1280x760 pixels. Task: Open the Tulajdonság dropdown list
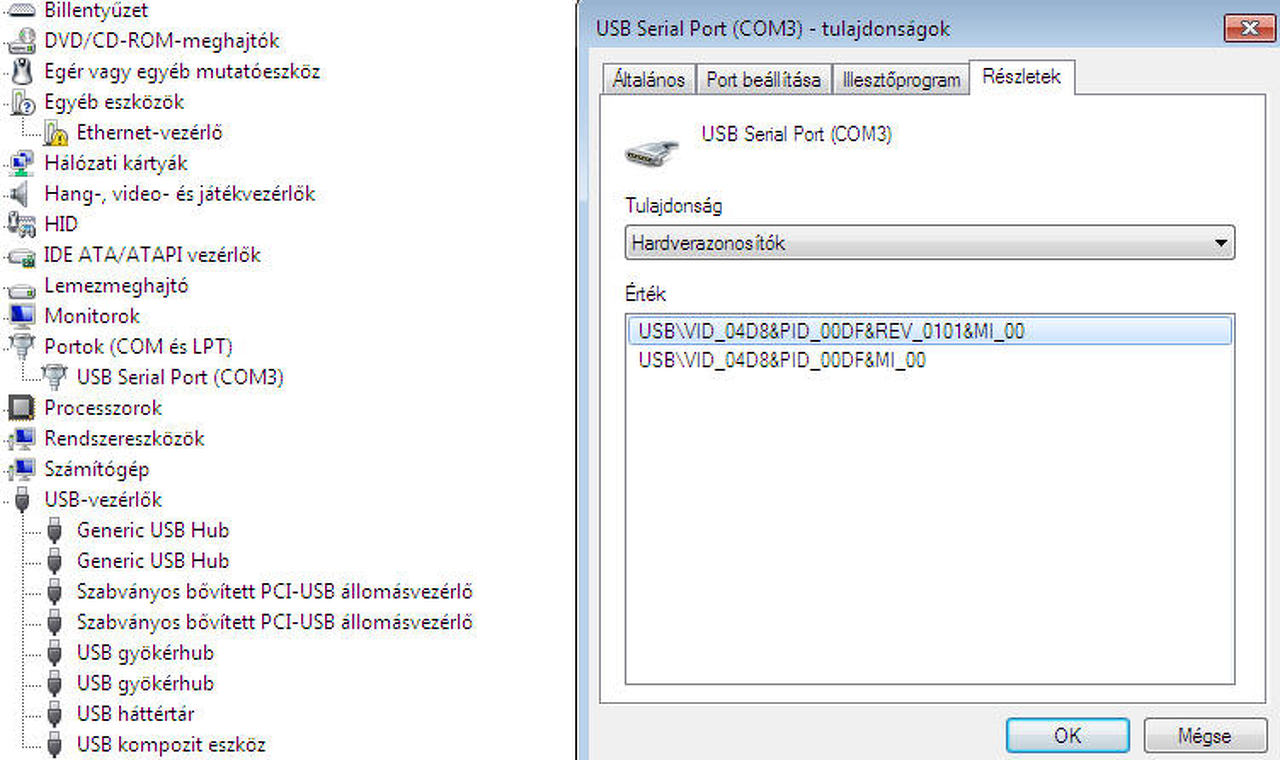click(x=1220, y=243)
